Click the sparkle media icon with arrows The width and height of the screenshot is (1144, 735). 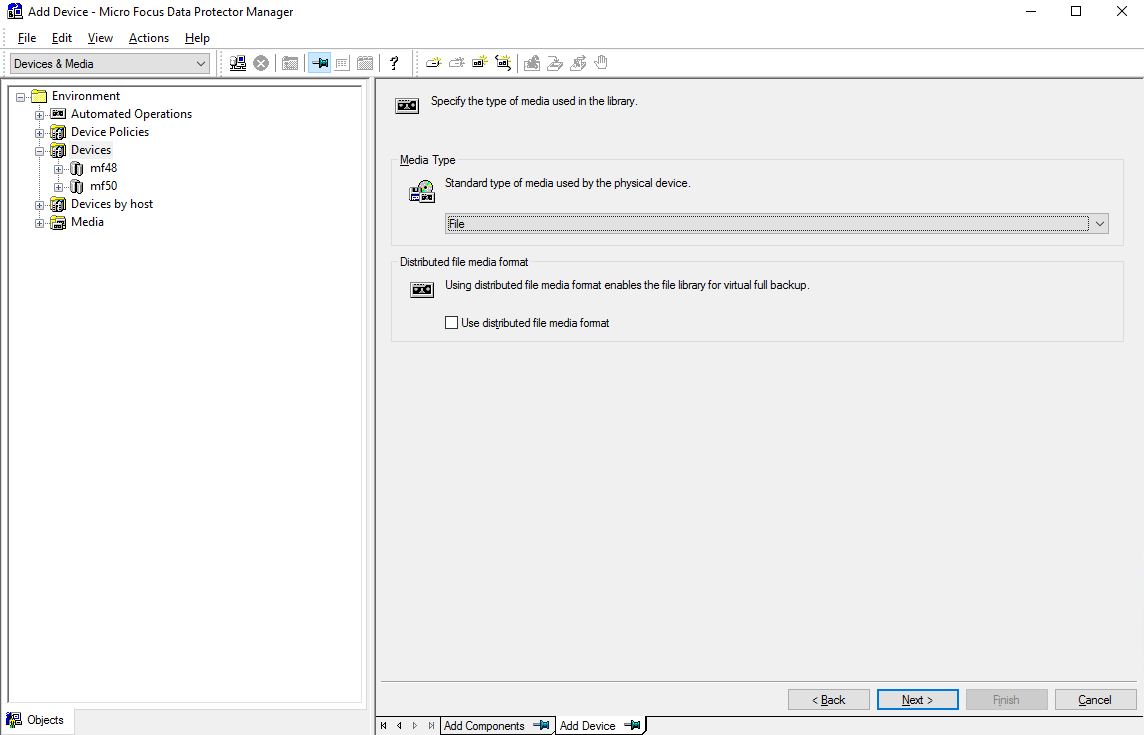[x=503, y=63]
